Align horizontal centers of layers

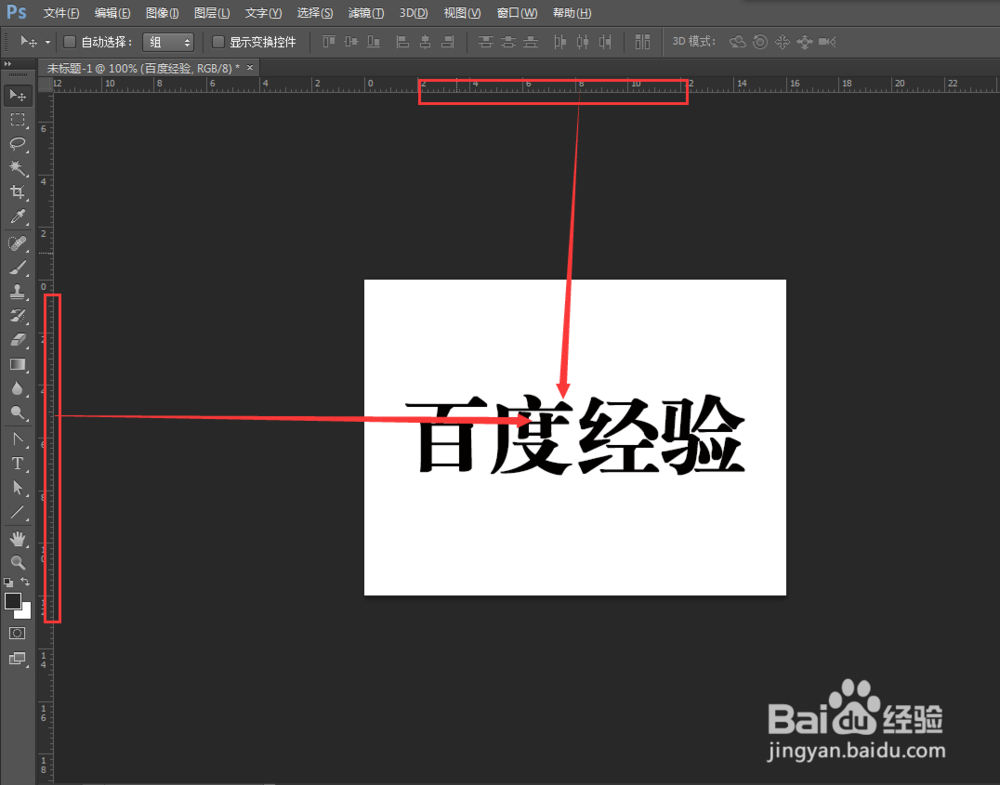tap(425, 42)
